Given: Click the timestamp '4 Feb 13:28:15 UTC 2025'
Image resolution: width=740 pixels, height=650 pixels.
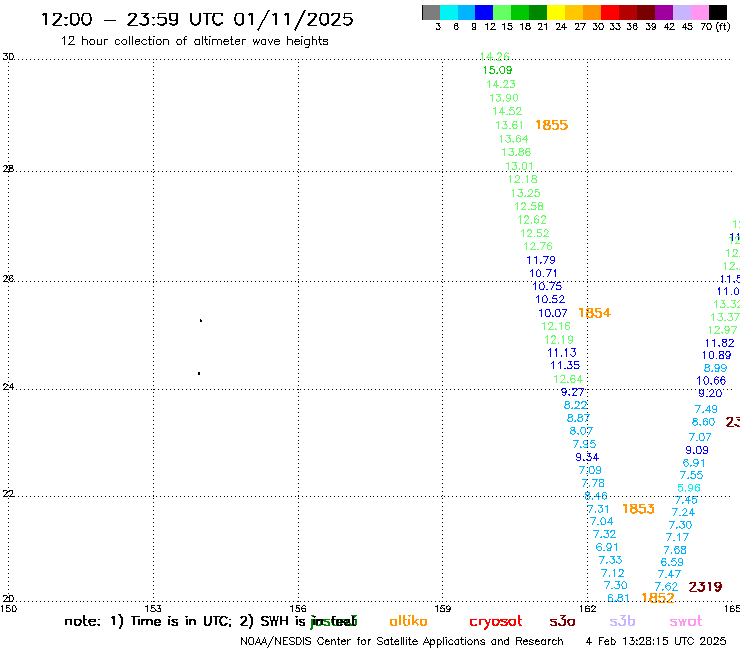Looking at the screenshot, I should (x=656, y=642).
